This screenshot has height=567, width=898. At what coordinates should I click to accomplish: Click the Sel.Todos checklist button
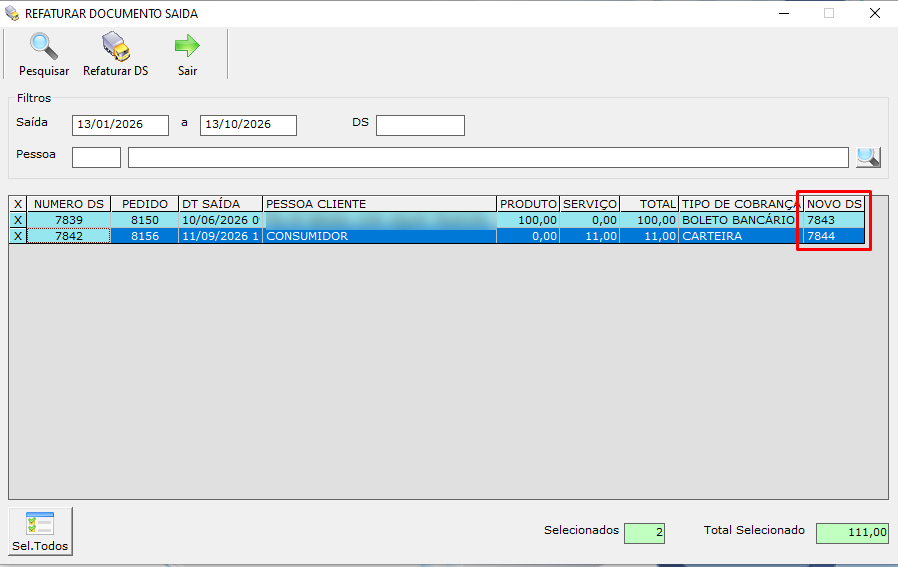point(40,531)
